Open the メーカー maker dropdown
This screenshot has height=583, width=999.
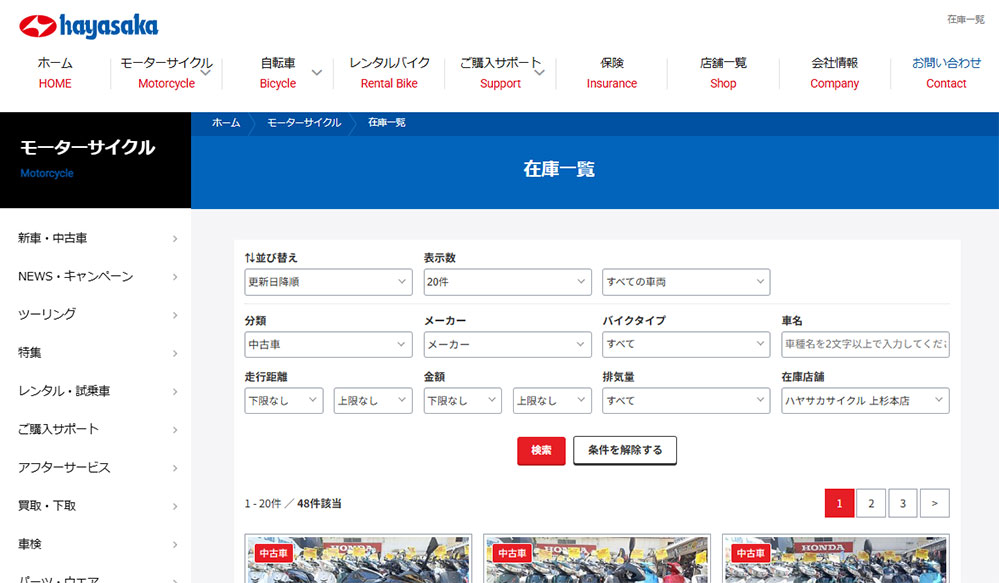[507, 344]
